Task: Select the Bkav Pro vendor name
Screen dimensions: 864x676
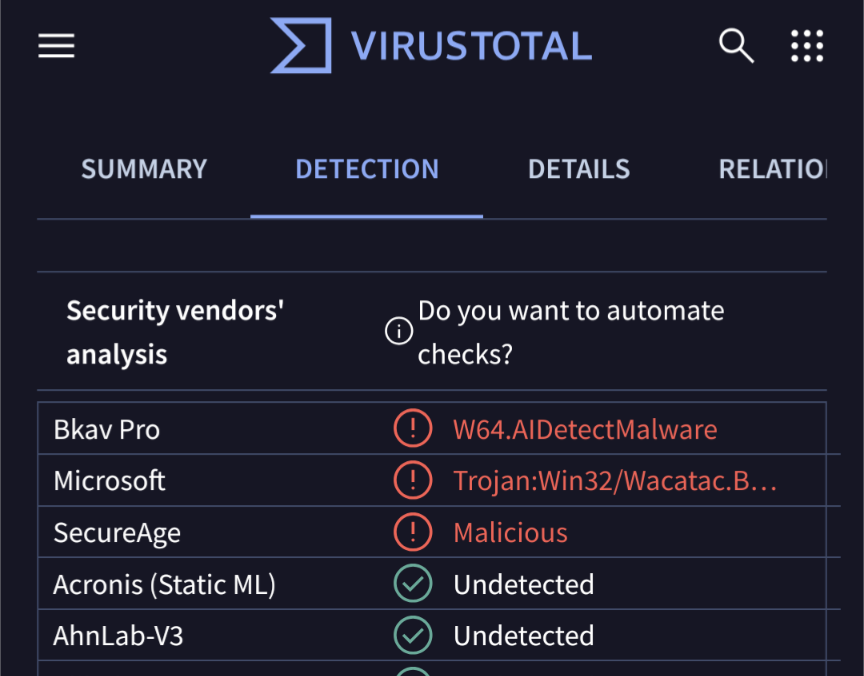Action: [x=106, y=429]
